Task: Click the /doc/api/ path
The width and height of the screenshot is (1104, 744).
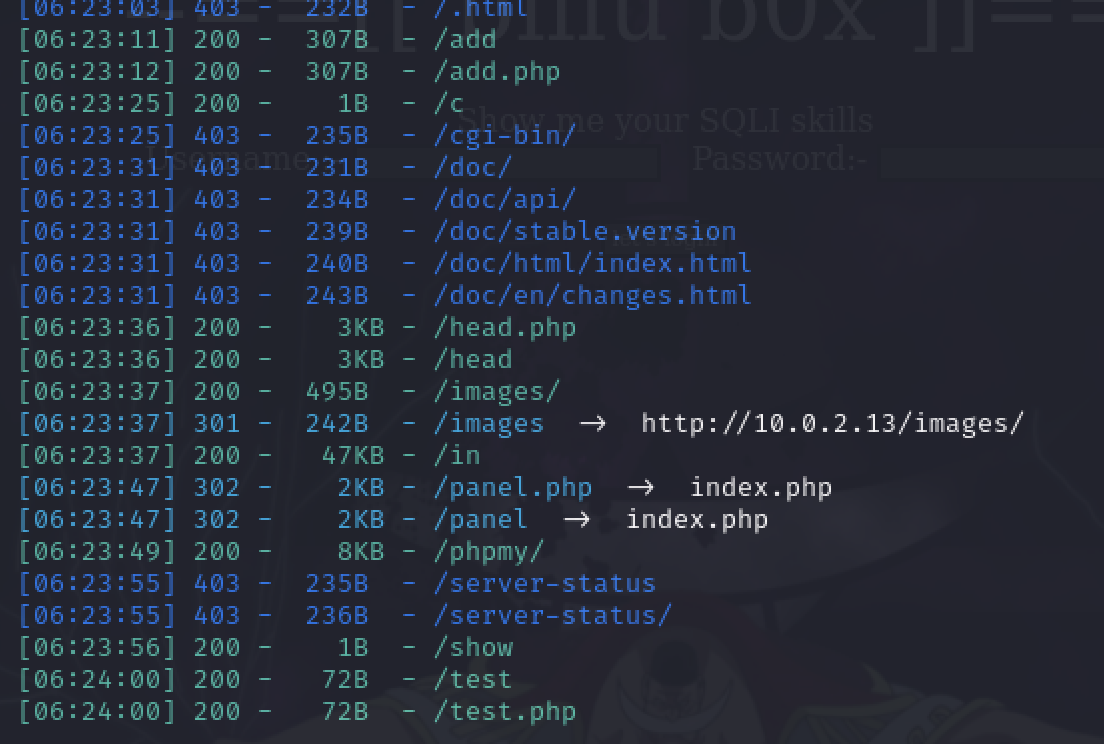Action: pyautogui.click(x=505, y=199)
